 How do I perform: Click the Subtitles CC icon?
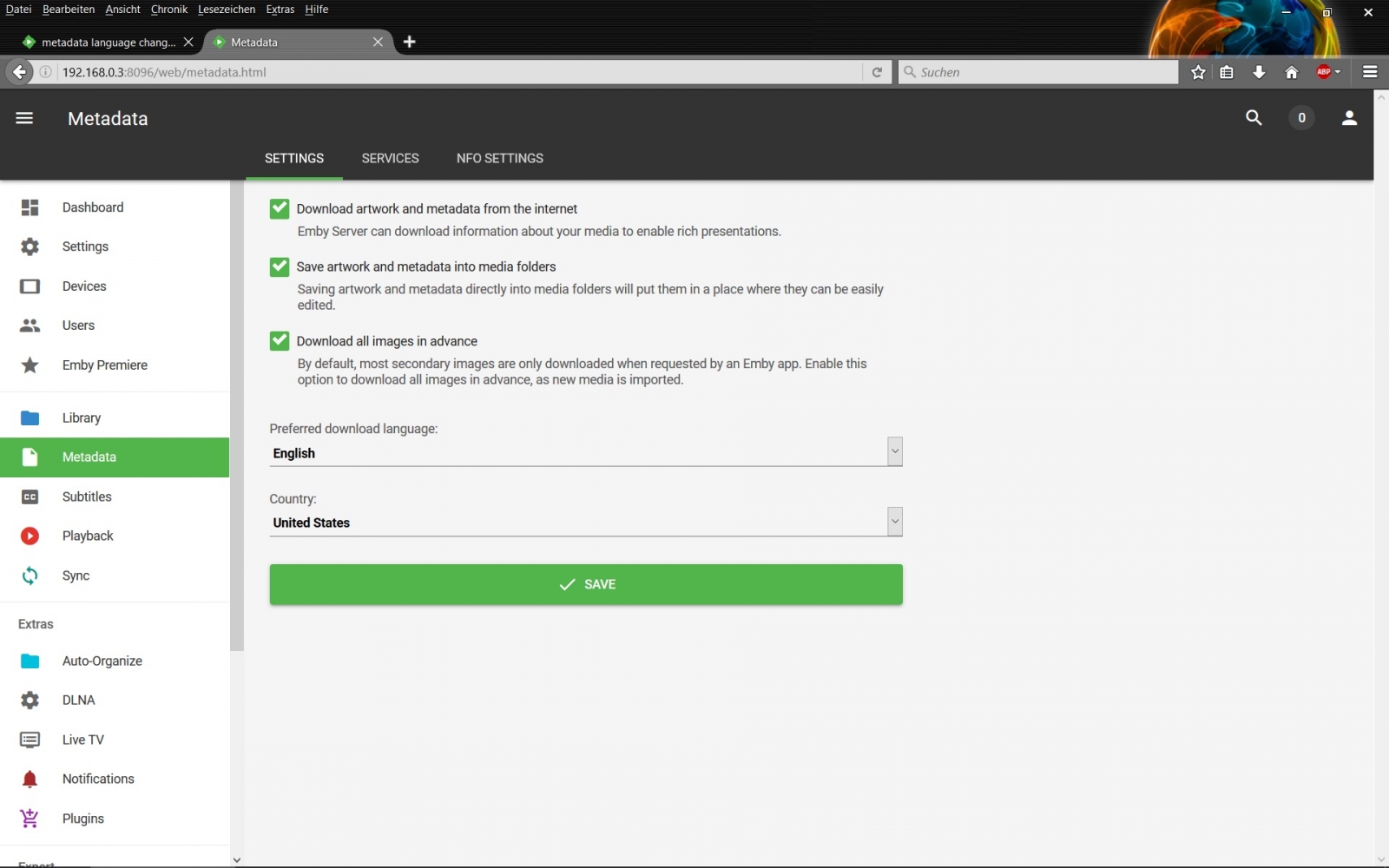pyautogui.click(x=30, y=497)
